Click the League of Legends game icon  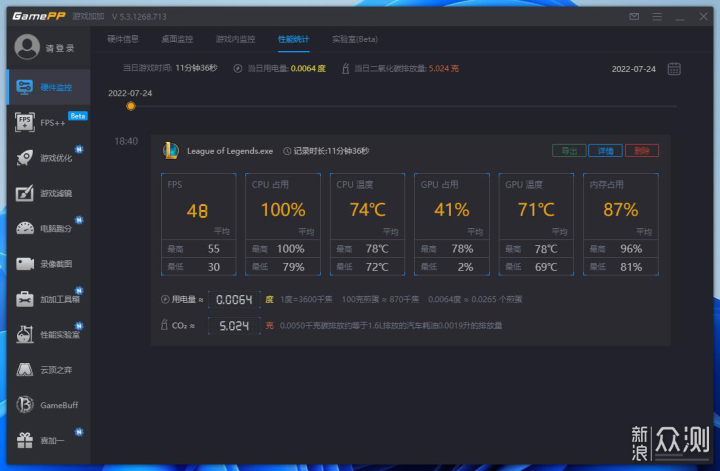pos(171,151)
